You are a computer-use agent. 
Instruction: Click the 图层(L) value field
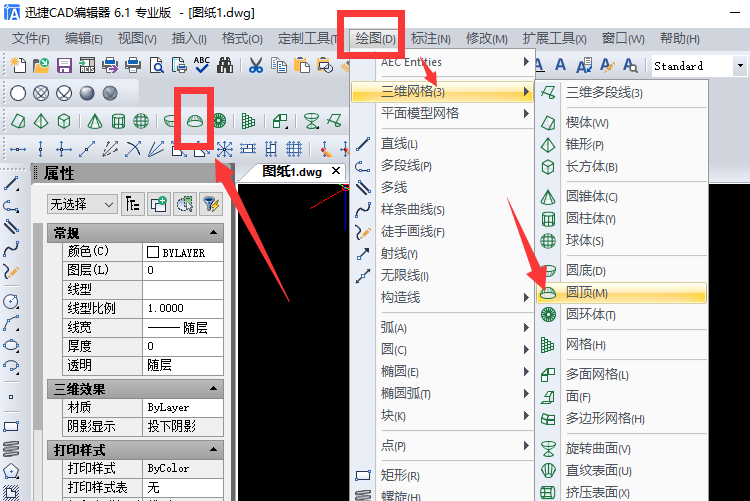(183, 271)
